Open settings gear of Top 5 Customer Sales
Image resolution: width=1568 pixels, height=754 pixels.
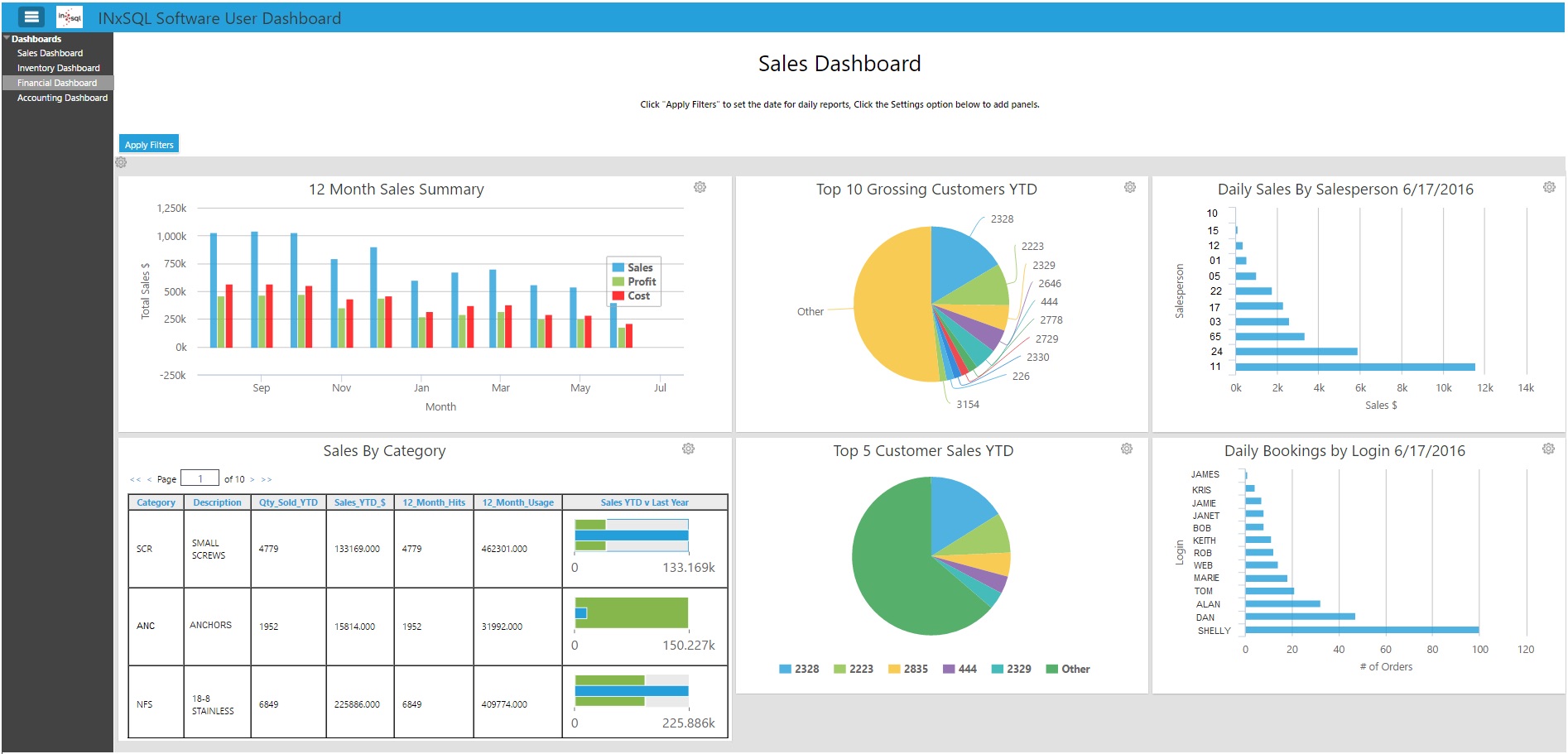click(1127, 449)
